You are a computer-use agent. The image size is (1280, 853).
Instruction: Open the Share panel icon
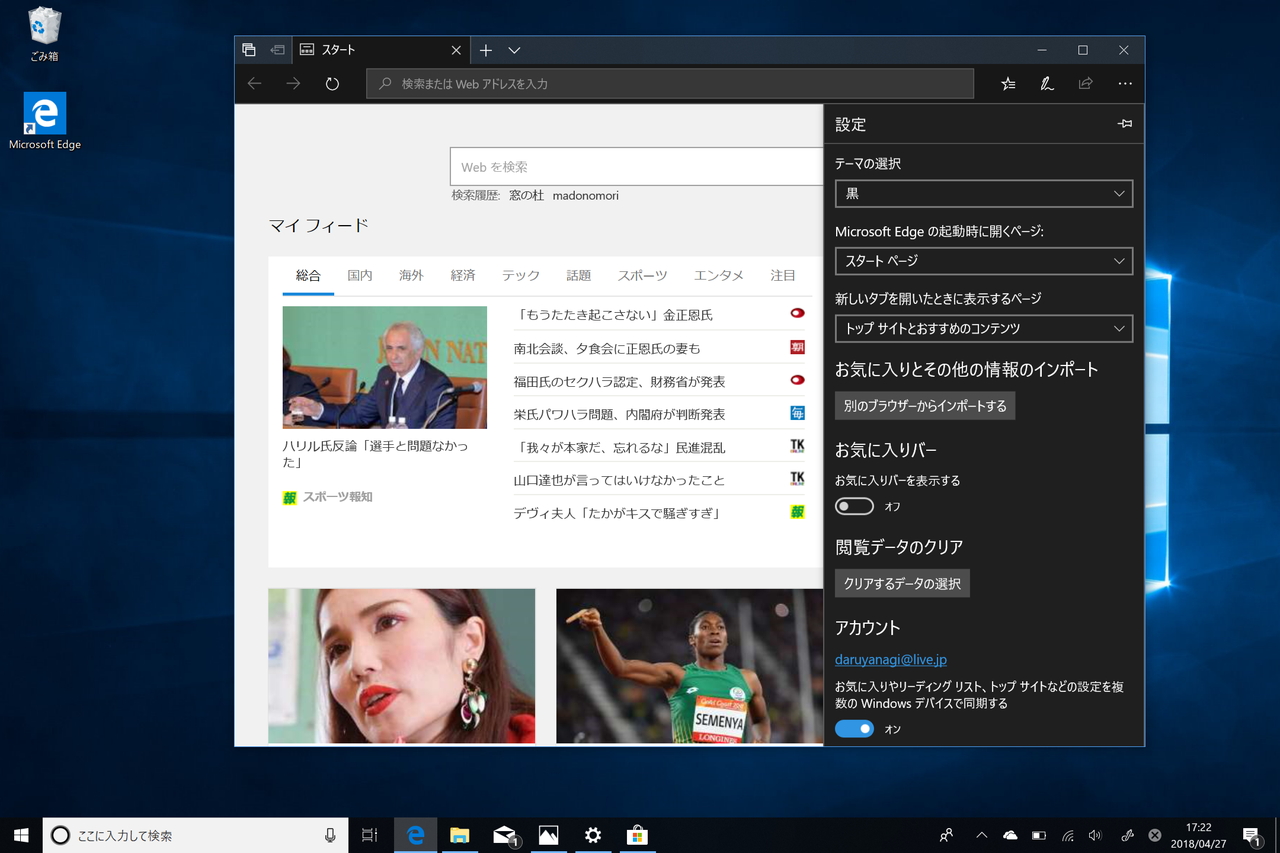point(1085,83)
